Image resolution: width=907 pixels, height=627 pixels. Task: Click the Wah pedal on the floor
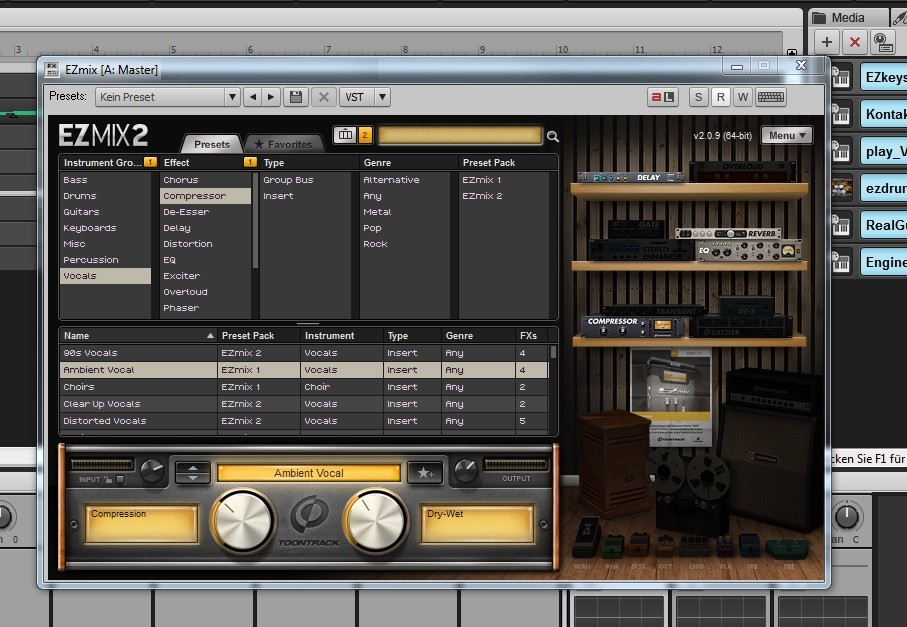(x=585, y=539)
